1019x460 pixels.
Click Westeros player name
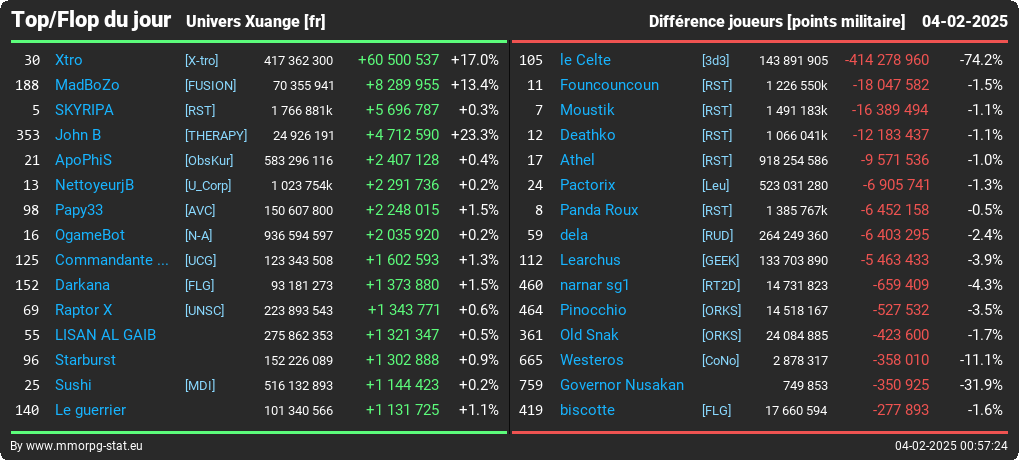(591, 360)
